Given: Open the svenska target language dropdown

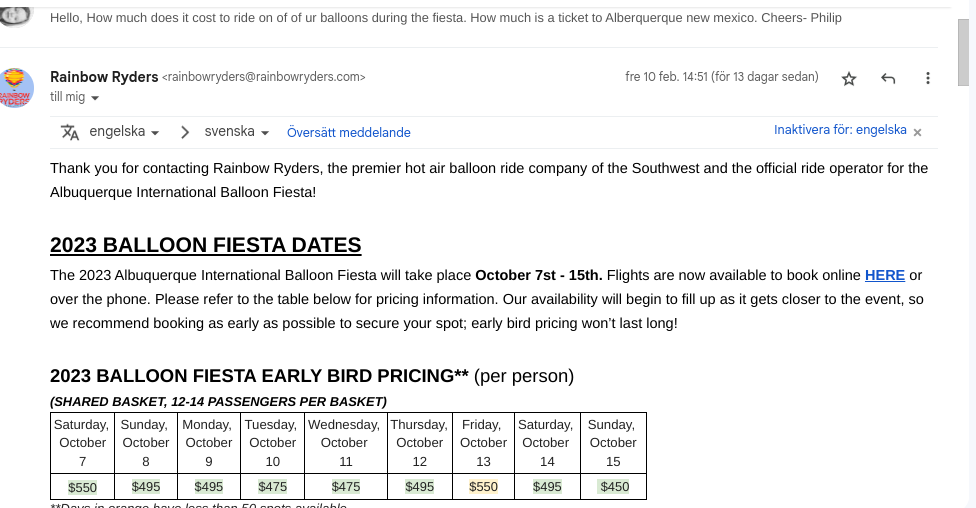Looking at the screenshot, I should coord(237,131).
